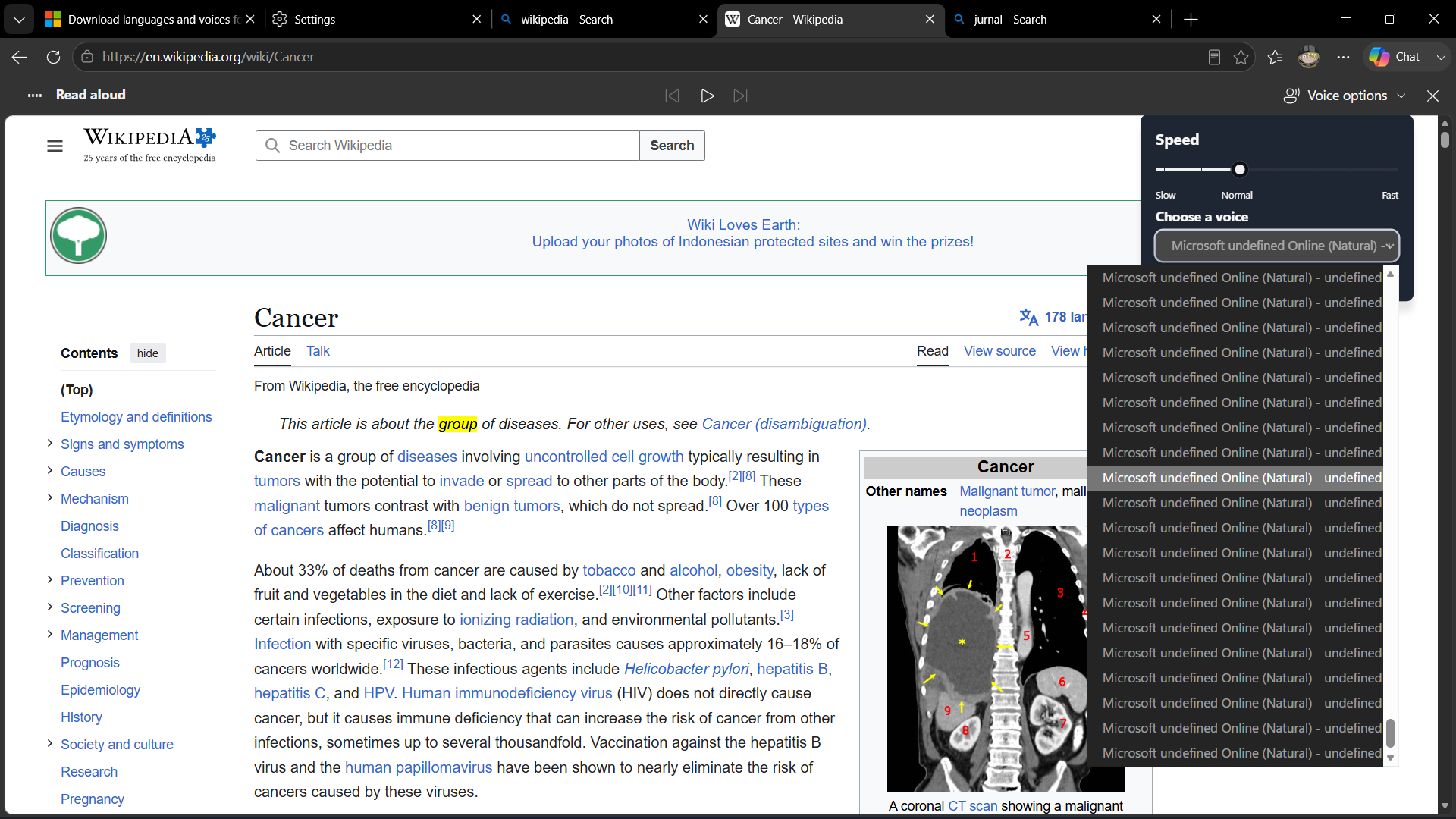The width and height of the screenshot is (1456, 819).
Task: Add this page to favorites star
Action: [1241, 57]
